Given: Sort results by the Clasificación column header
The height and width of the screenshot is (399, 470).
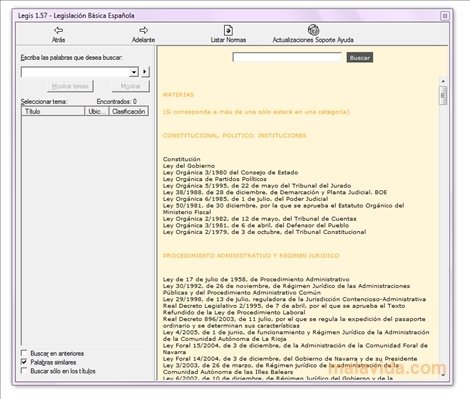Looking at the screenshot, I should [129, 111].
